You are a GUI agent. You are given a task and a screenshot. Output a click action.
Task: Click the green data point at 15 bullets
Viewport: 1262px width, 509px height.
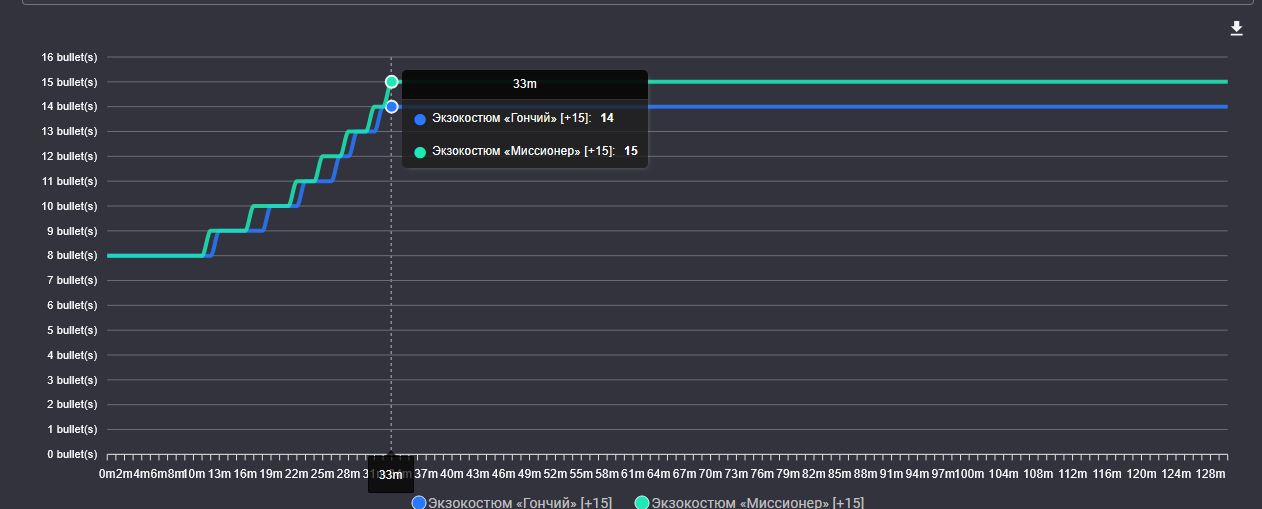pyautogui.click(x=392, y=82)
